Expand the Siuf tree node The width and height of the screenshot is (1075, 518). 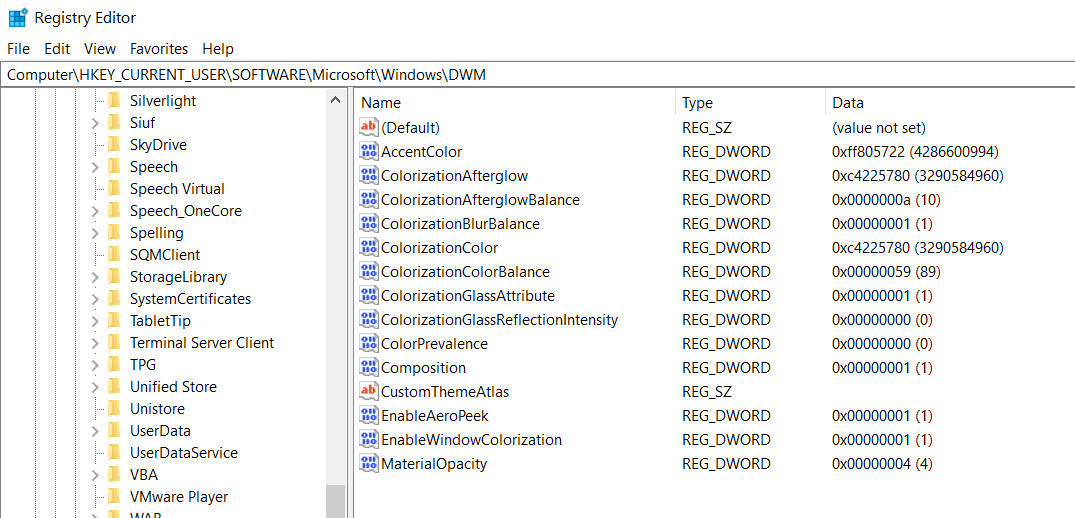tap(95, 123)
